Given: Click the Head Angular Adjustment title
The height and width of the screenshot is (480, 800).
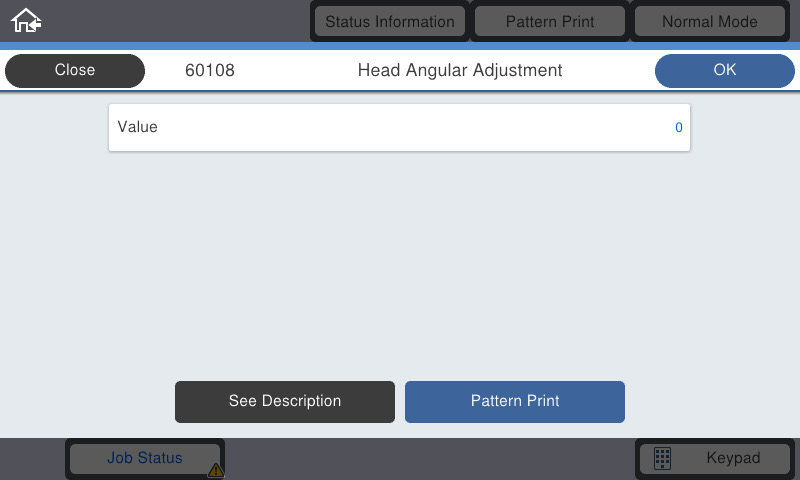Looking at the screenshot, I should pos(460,70).
